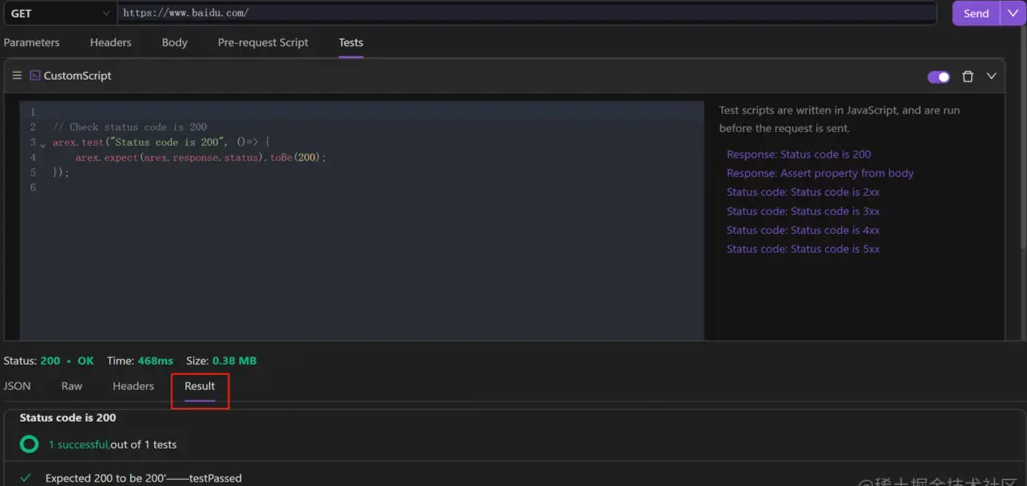Delete the CustomScript using trash icon
Image resolution: width=1027 pixels, height=486 pixels.
(967, 77)
